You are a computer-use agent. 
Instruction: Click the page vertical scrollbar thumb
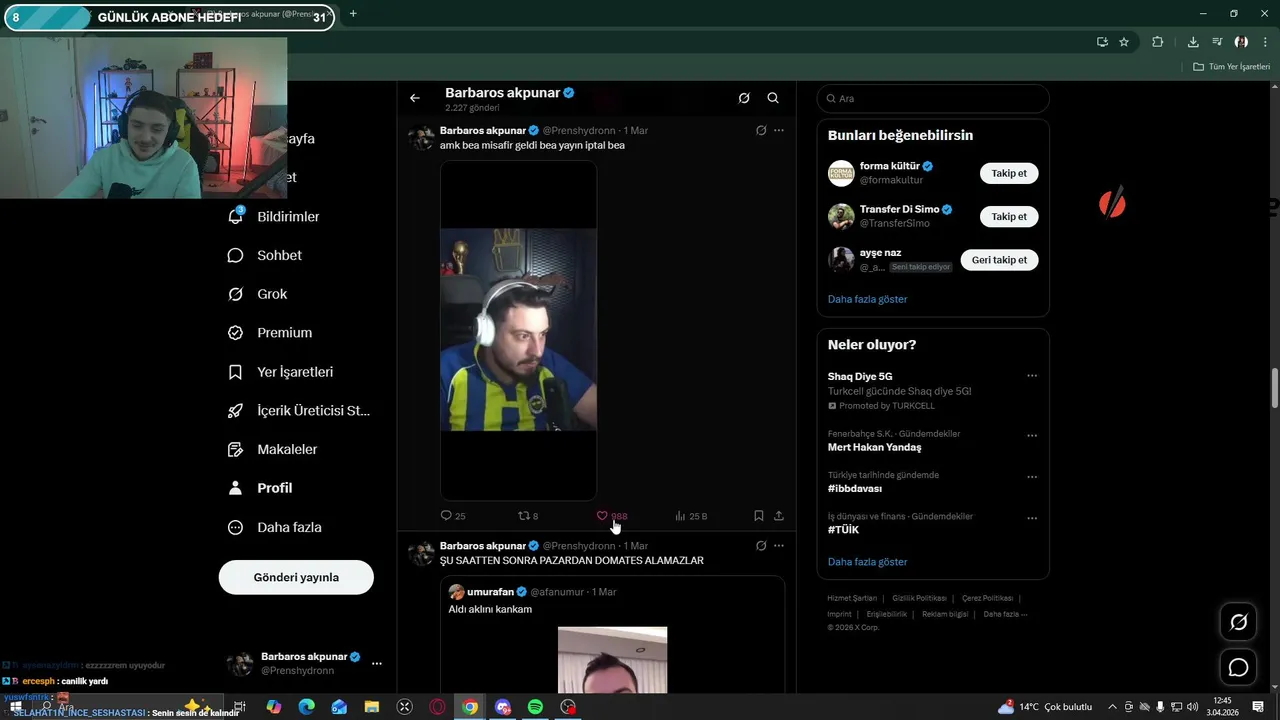pos(1275,388)
